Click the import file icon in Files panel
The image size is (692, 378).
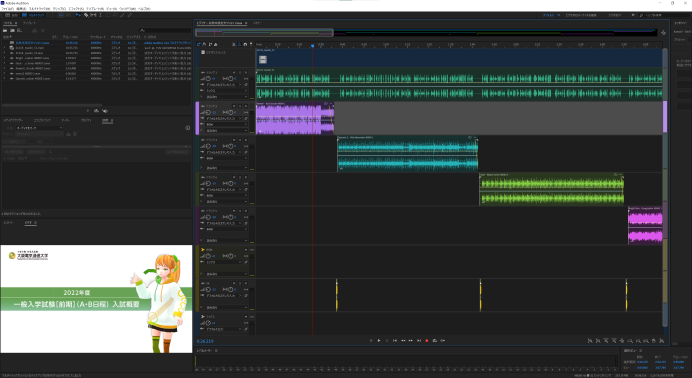click(12, 30)
